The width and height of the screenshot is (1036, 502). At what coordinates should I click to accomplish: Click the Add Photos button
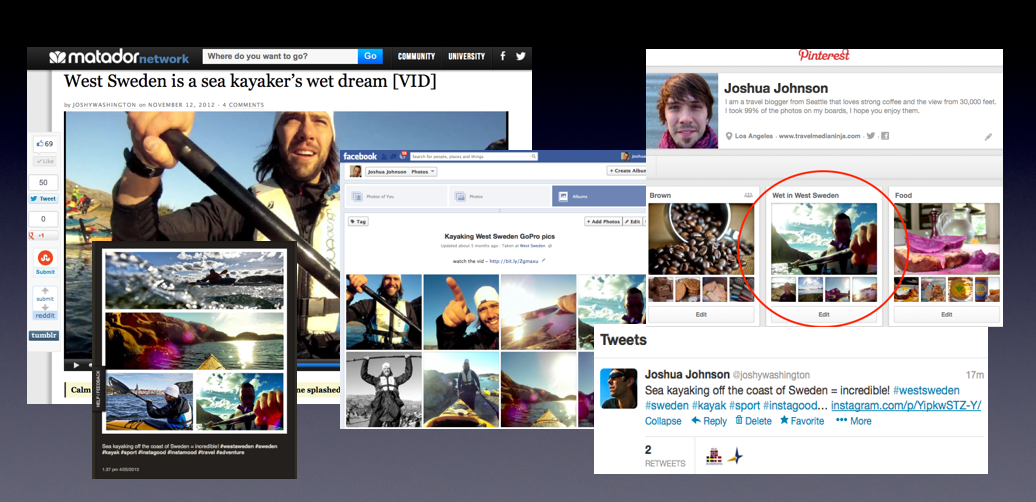point(603,222)
